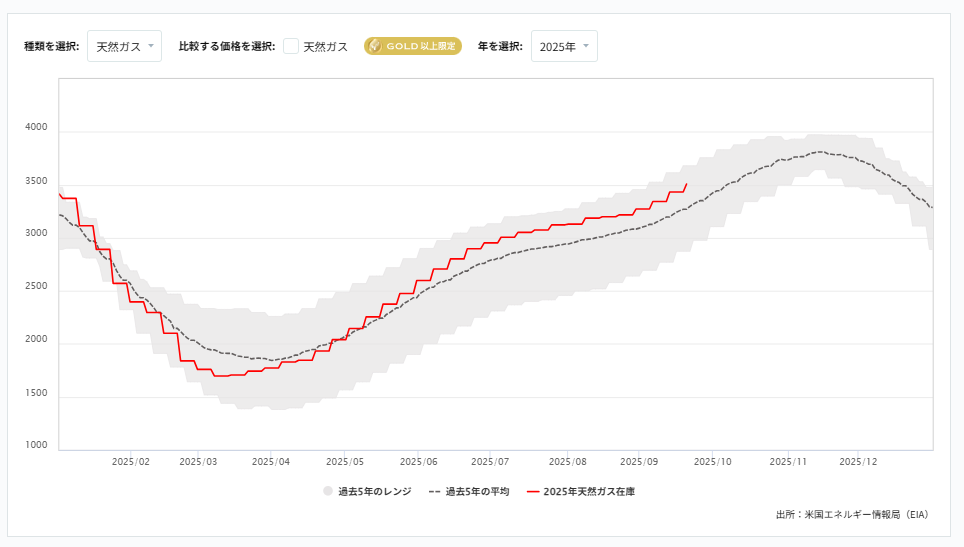Click the end of the red inventory line
The image size is (964, 547).
click(x=686, y=184)
